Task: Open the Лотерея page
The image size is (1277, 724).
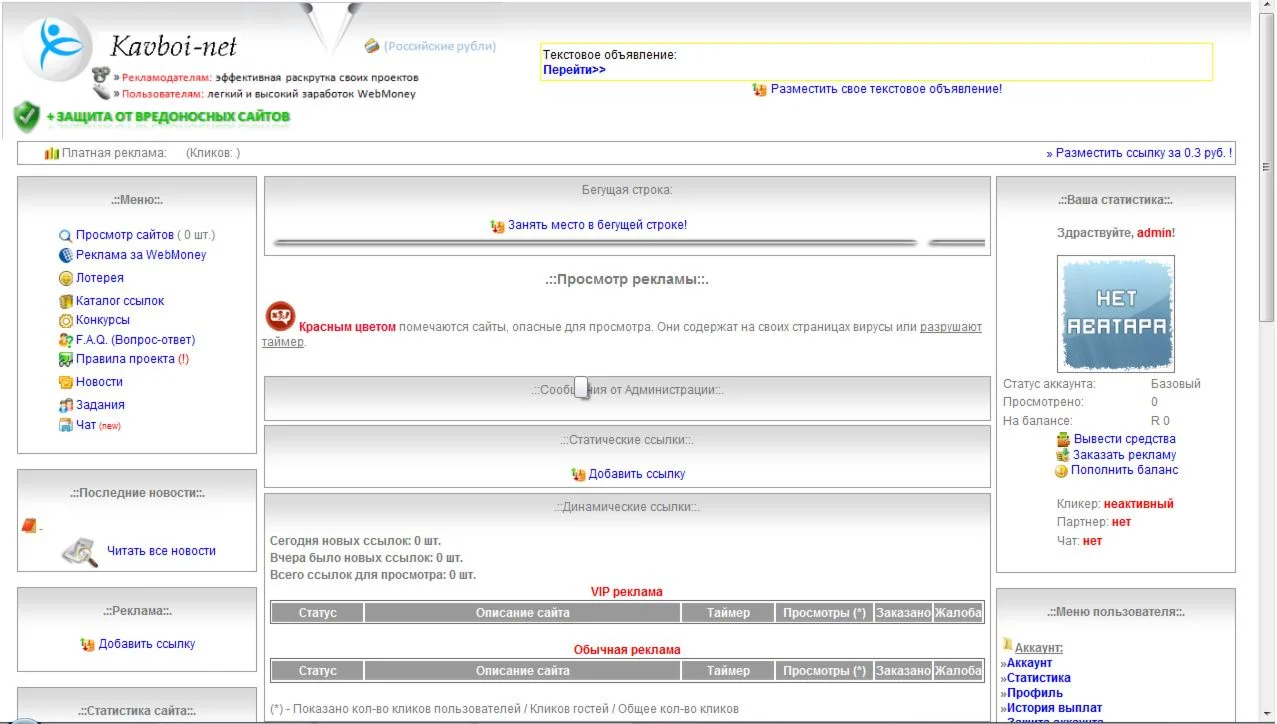Action: click(100, 278)
